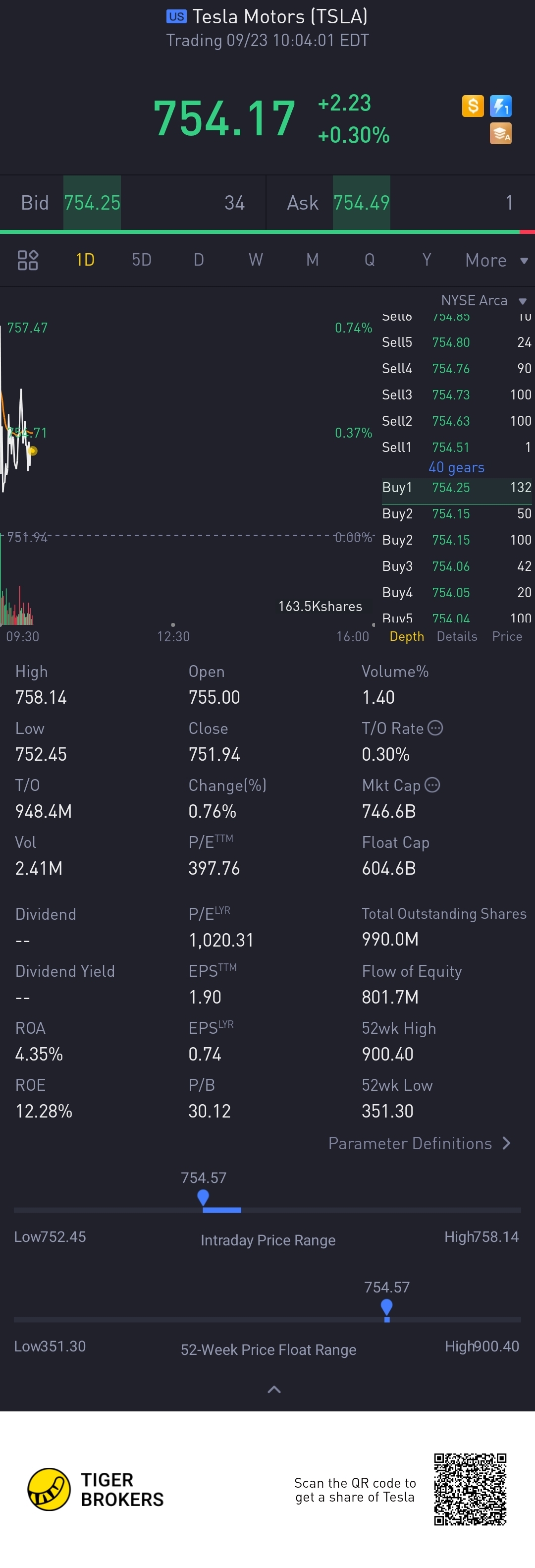Tap the US market flag badge
This screenshot has width=535, height=1568.
176,16
